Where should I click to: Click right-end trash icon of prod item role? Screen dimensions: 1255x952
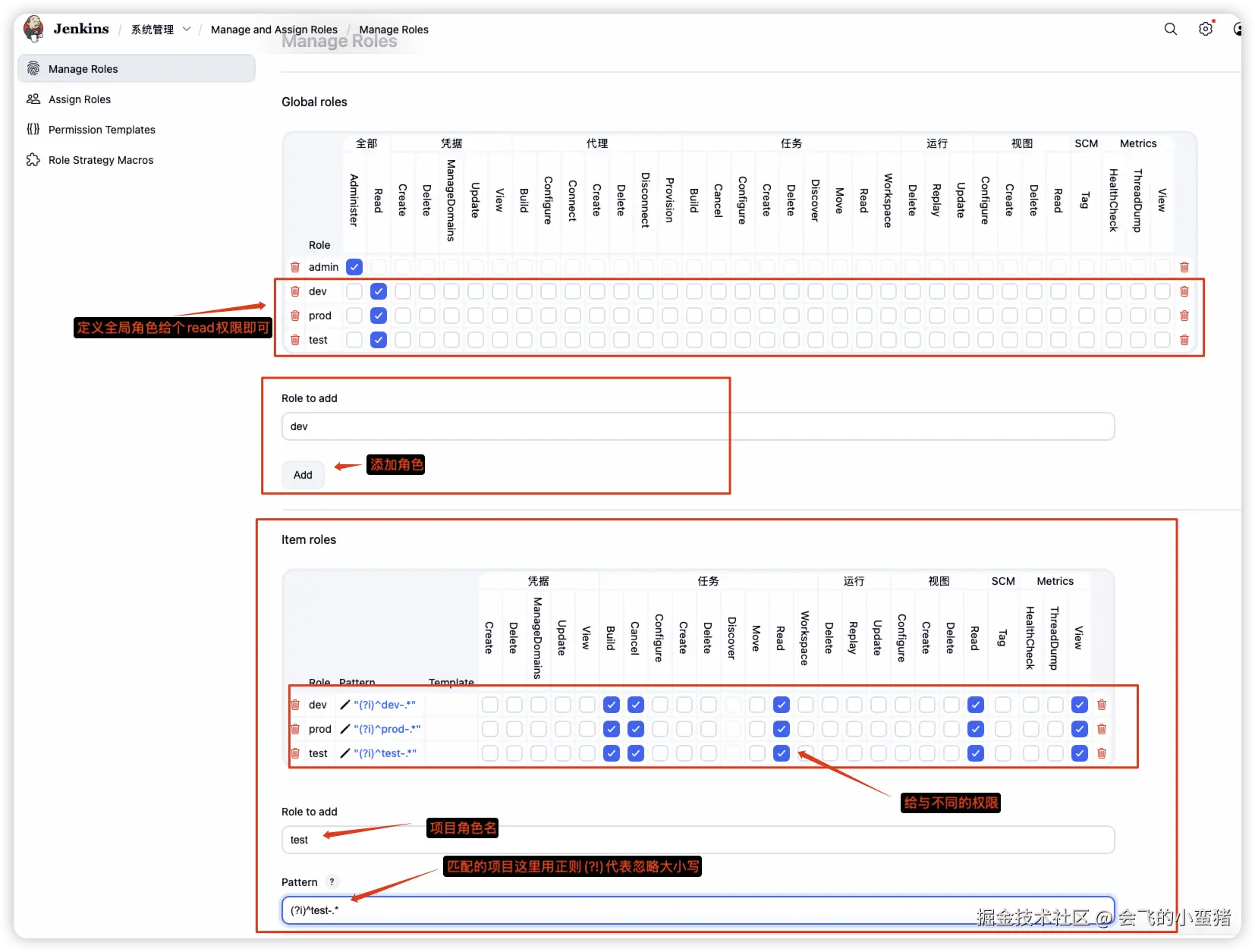pyautogui.click(x=1102, y=729)
